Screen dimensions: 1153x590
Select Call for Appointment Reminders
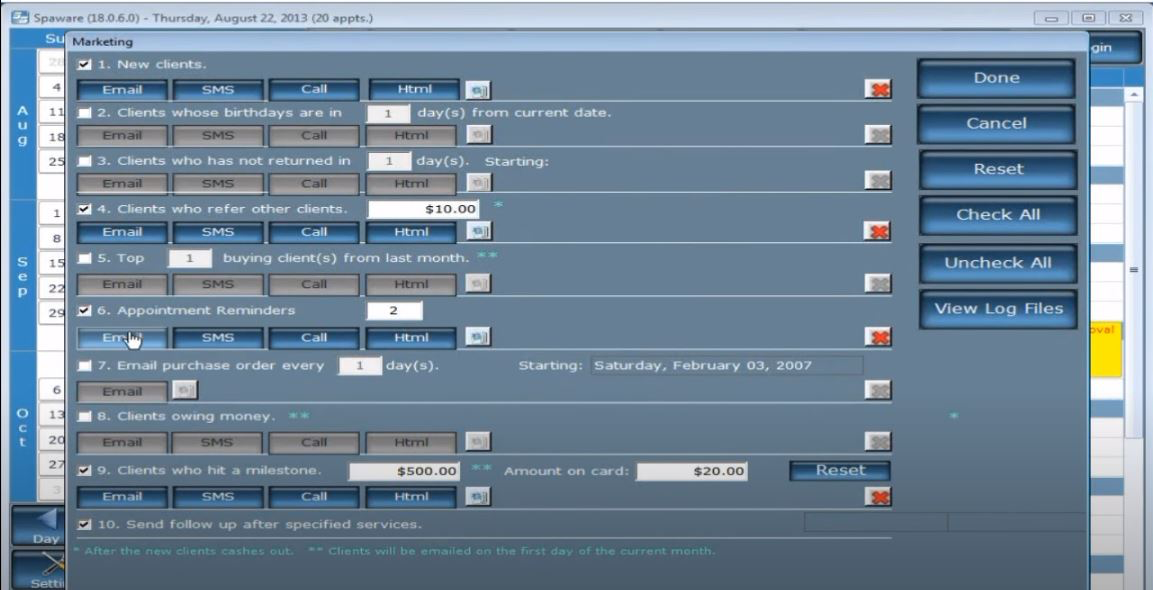pyautogui.click(x=314, y=338)
